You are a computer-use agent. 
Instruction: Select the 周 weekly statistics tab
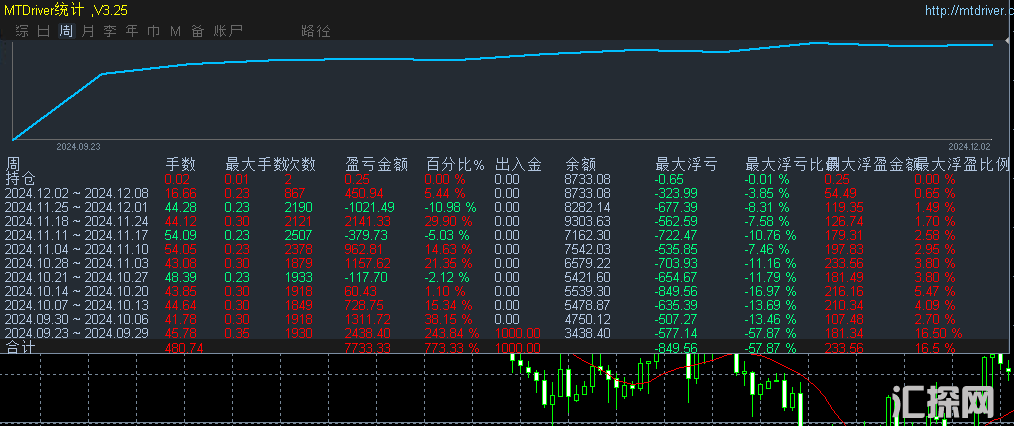(66, 31)
